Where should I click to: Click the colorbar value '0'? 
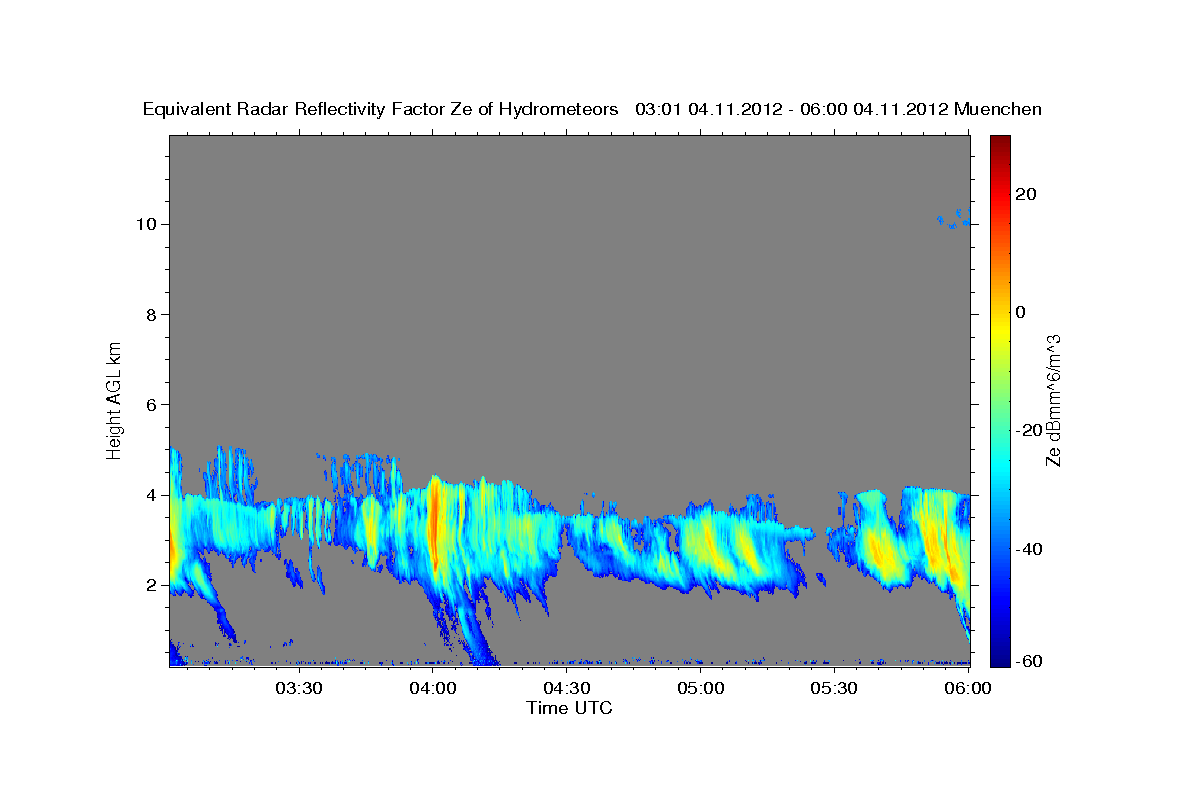[1021, 312]
